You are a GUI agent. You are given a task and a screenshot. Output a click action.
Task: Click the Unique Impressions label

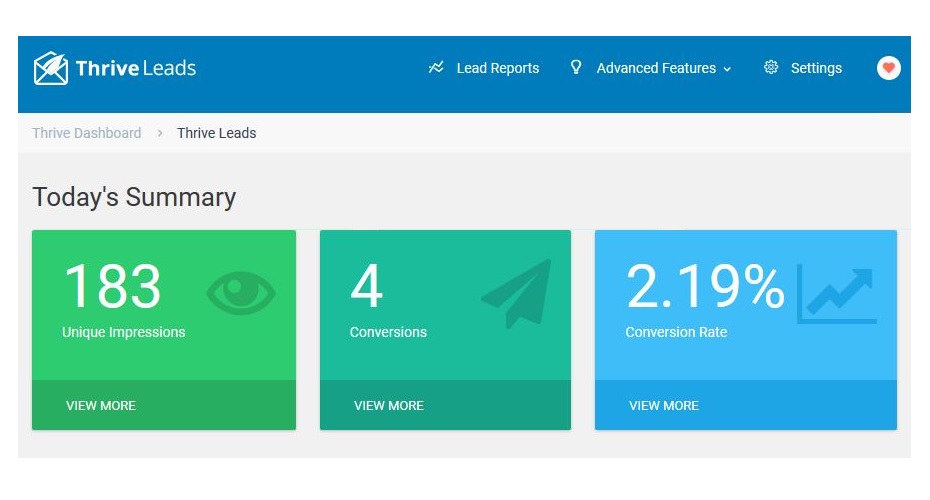tap(123, 332)
